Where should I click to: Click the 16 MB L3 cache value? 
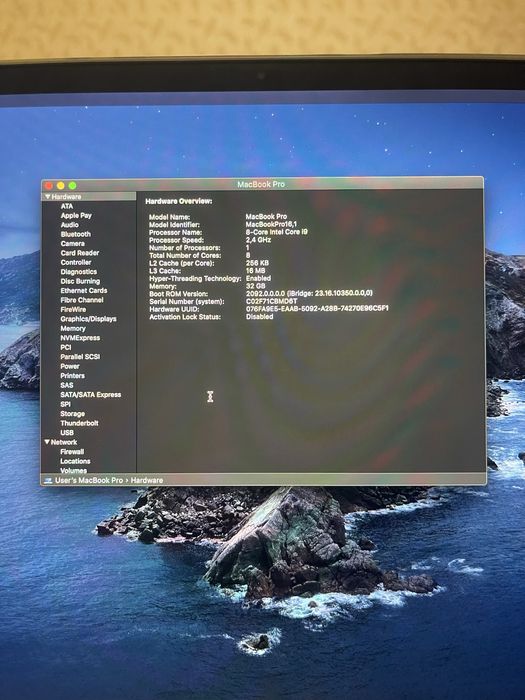tap(255, 271)
